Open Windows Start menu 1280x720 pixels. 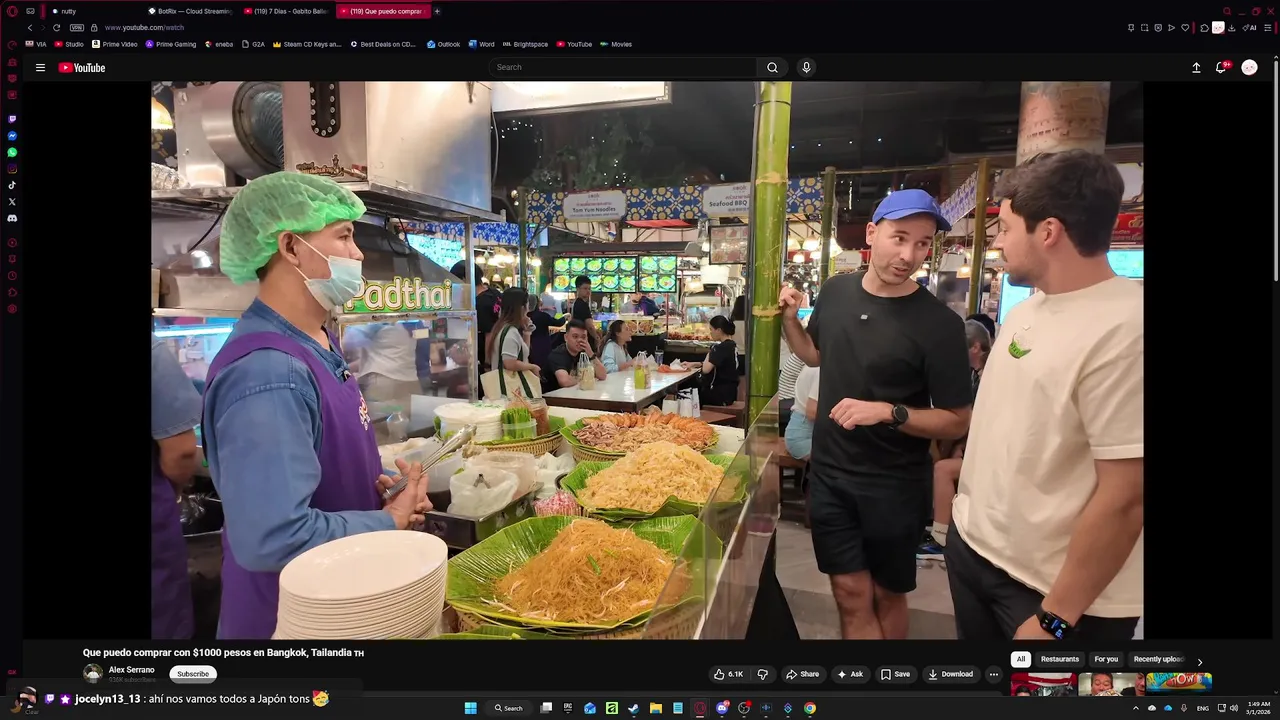[x=470, y=708]
